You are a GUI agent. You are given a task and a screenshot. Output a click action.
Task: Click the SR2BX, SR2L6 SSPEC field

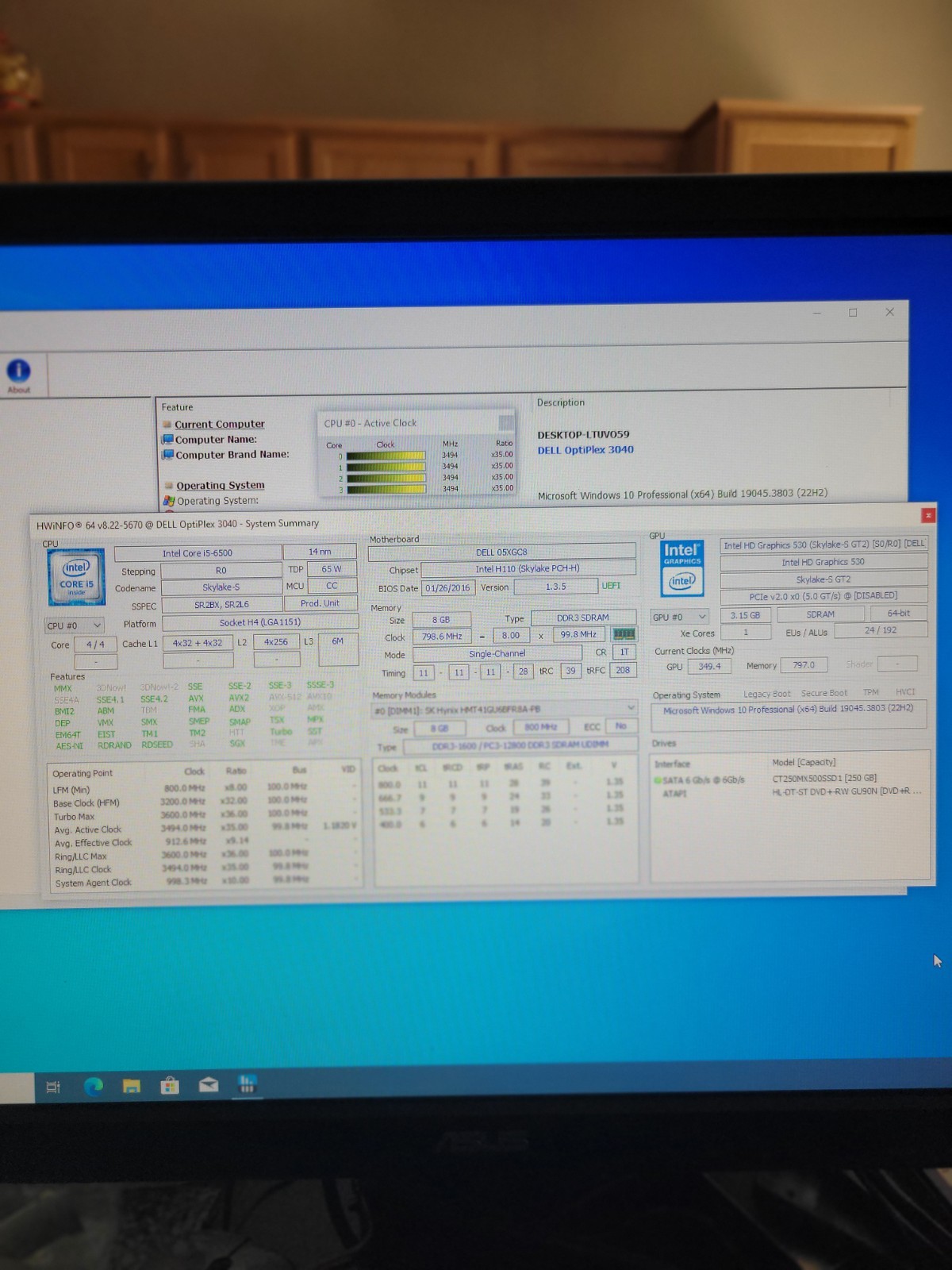tap(221, 605)
